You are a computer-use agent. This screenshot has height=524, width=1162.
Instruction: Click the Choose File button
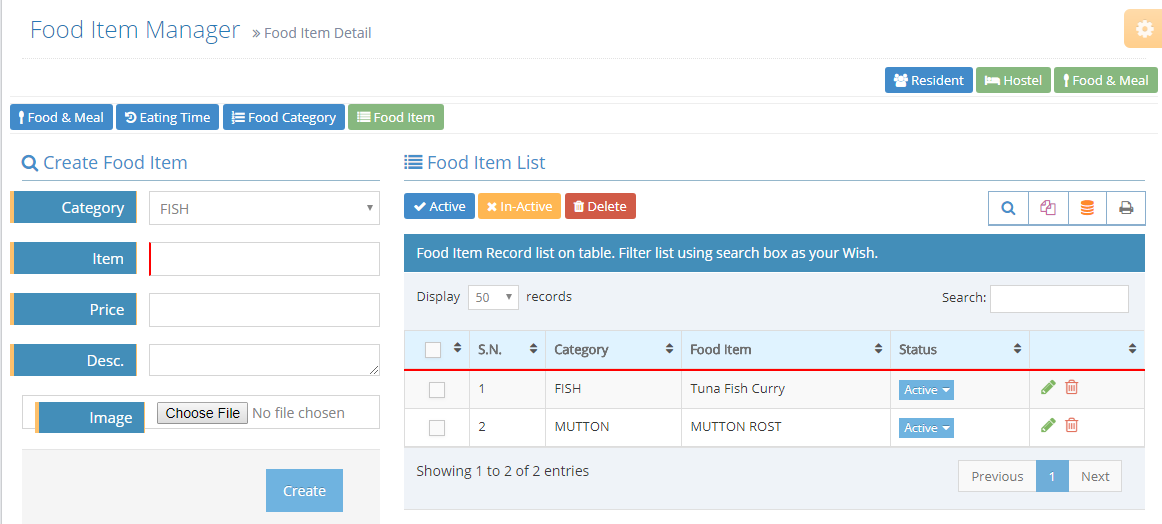tap(203, 413)
